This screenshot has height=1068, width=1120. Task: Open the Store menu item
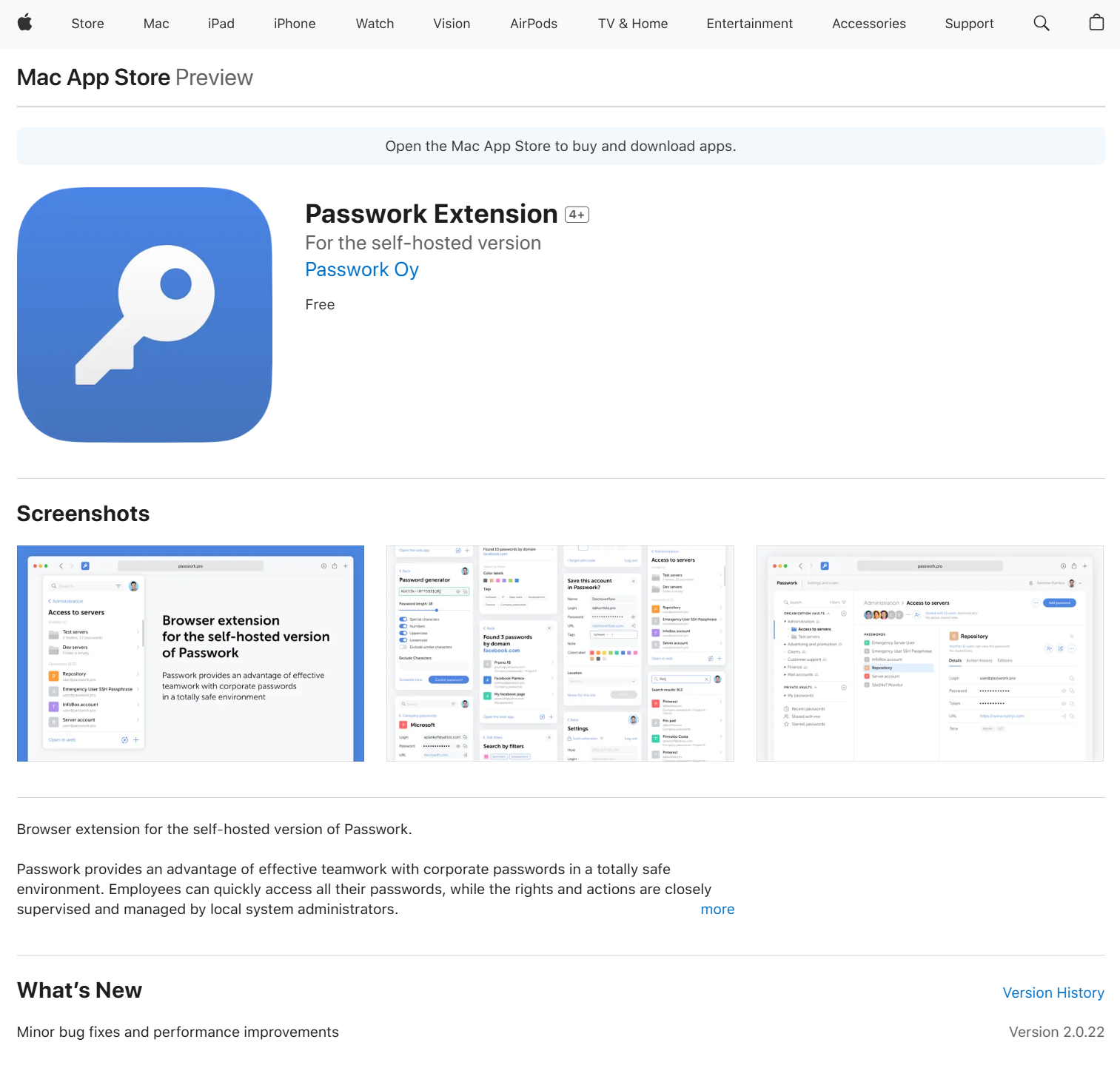pos(87,24)
